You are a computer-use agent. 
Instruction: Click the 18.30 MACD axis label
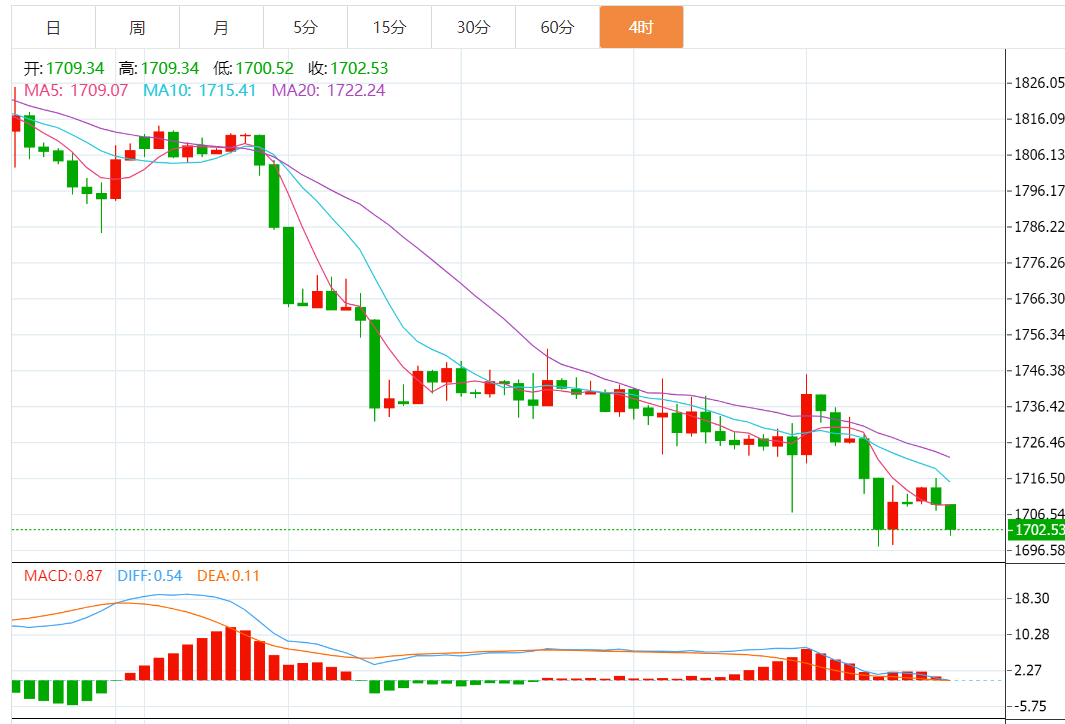pyautogui.click(x=1032, y=598)
